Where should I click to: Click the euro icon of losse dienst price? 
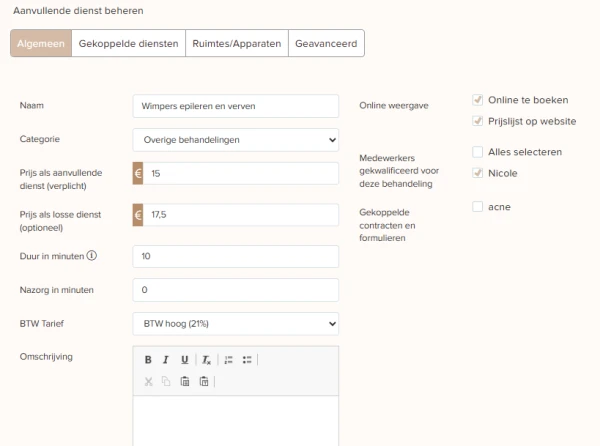point(138,215)
